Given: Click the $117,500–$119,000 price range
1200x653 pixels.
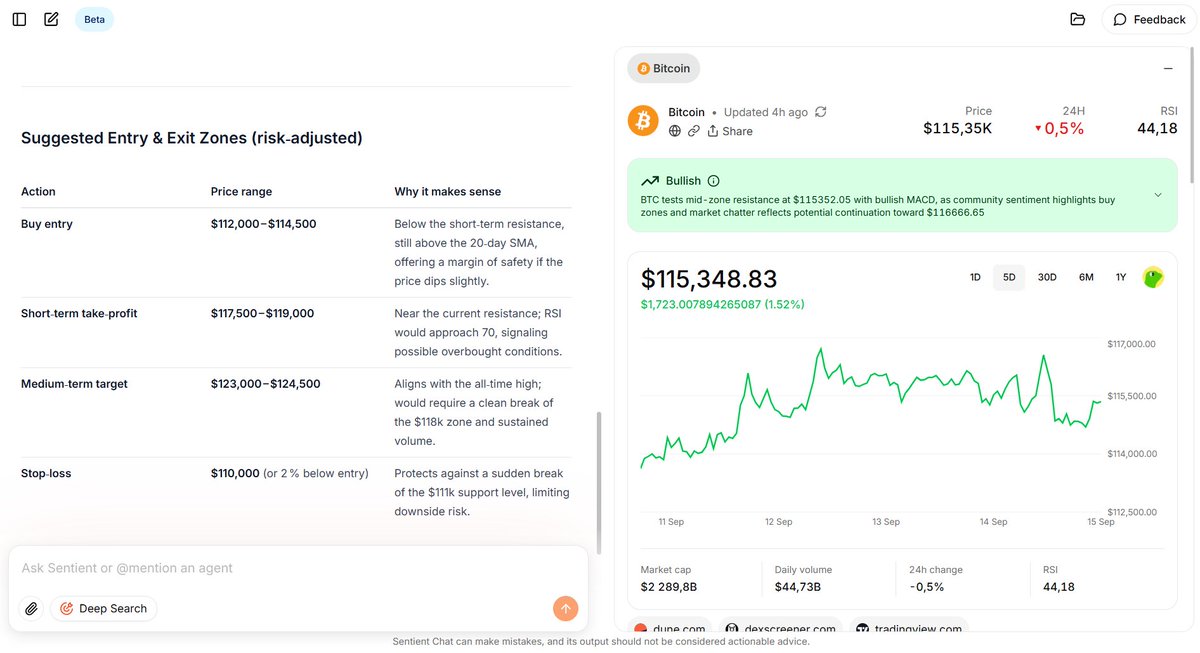Looking at the screenshot, I should pos(262,313).
